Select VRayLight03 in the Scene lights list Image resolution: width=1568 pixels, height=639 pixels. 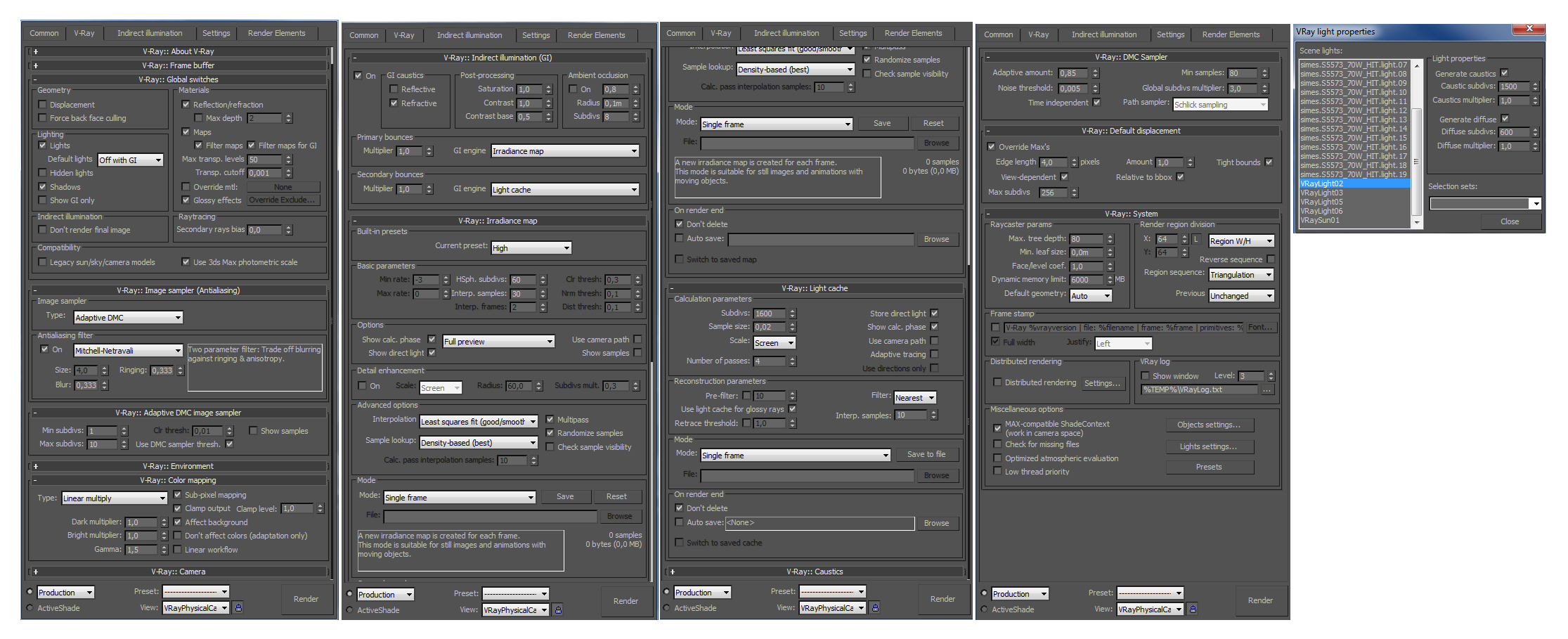pos(1354,193)
